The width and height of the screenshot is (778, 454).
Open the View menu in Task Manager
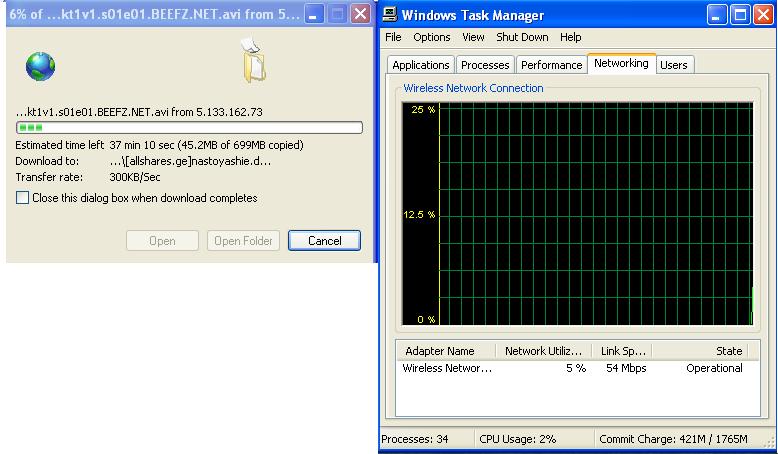point(473,37)
